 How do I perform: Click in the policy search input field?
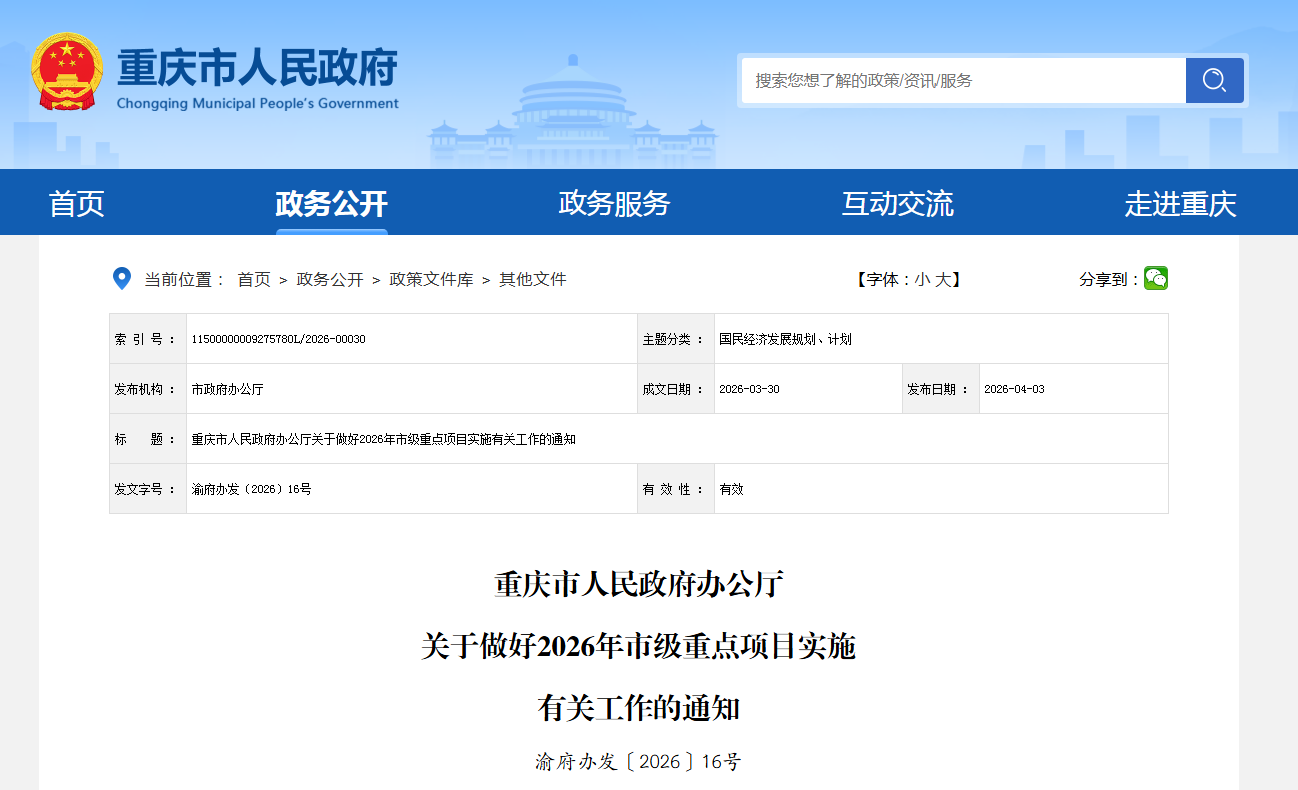click(962, 80)
